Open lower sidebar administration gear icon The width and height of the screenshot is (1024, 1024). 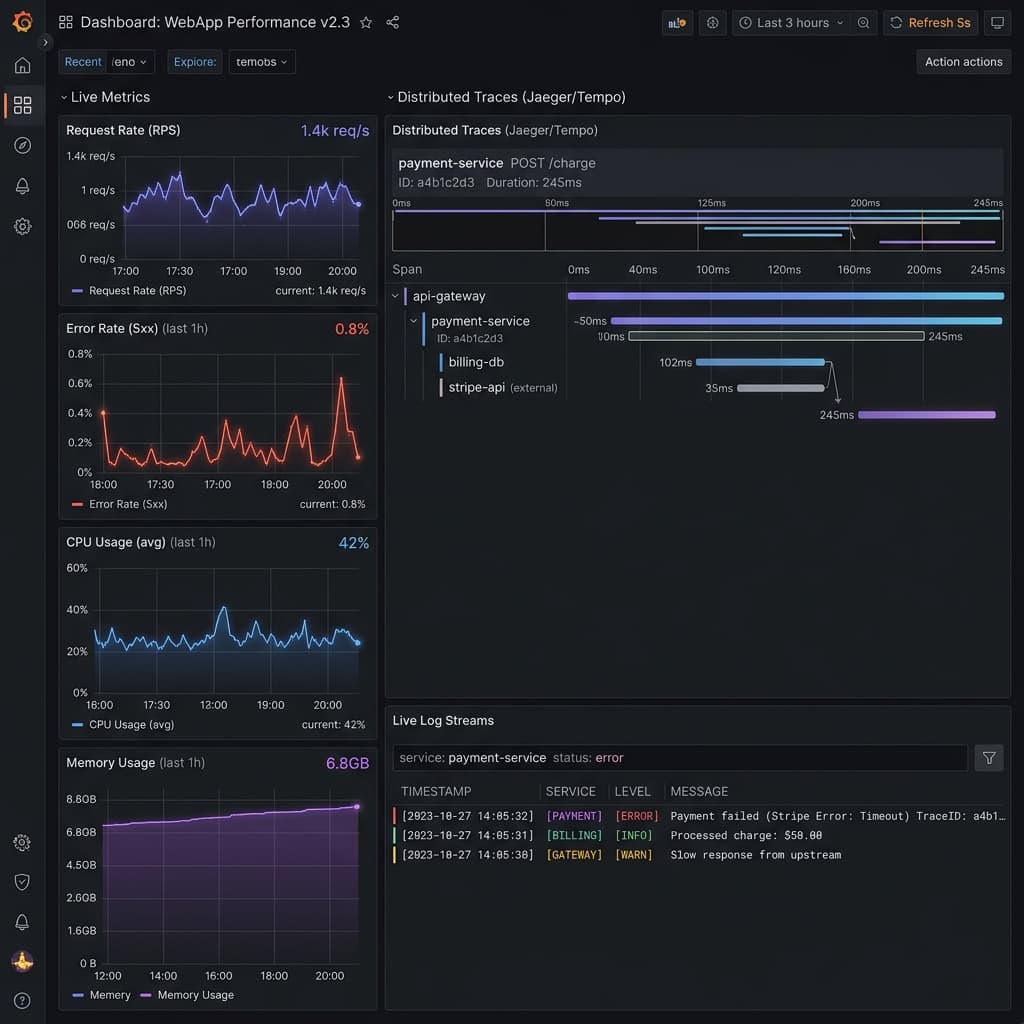(x=22, y=842)
